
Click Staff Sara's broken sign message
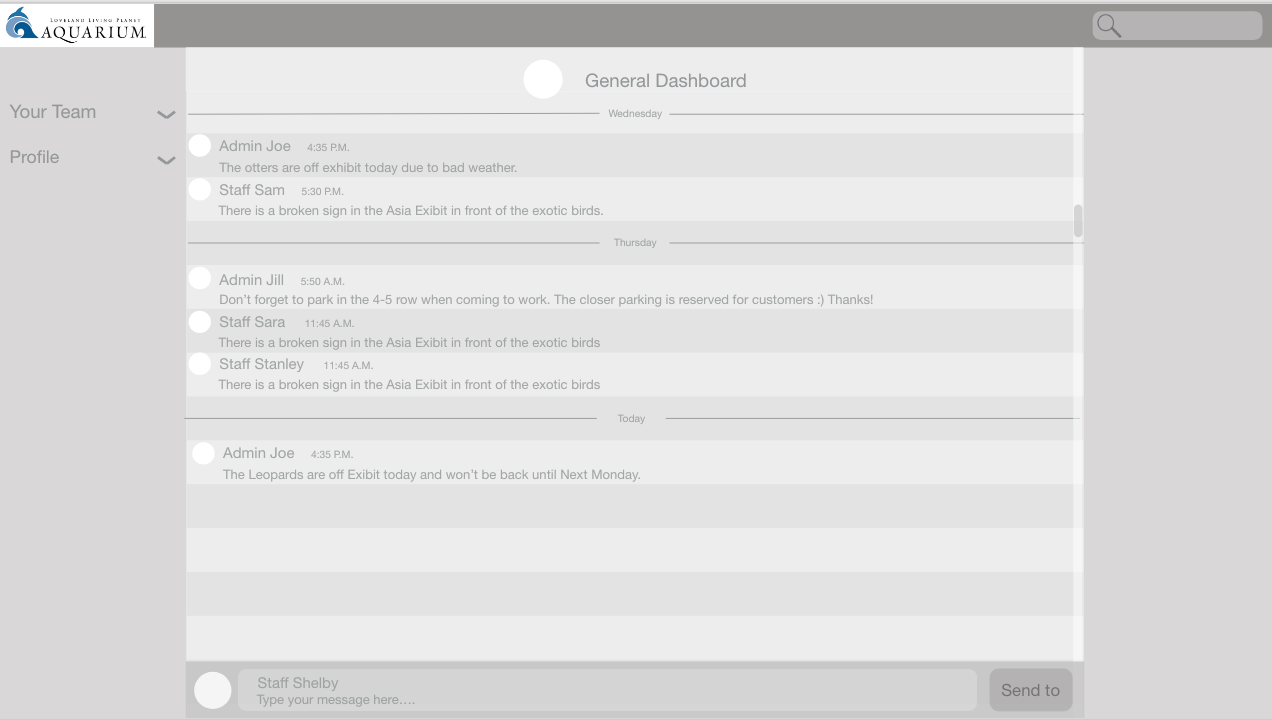pos(409,343)
